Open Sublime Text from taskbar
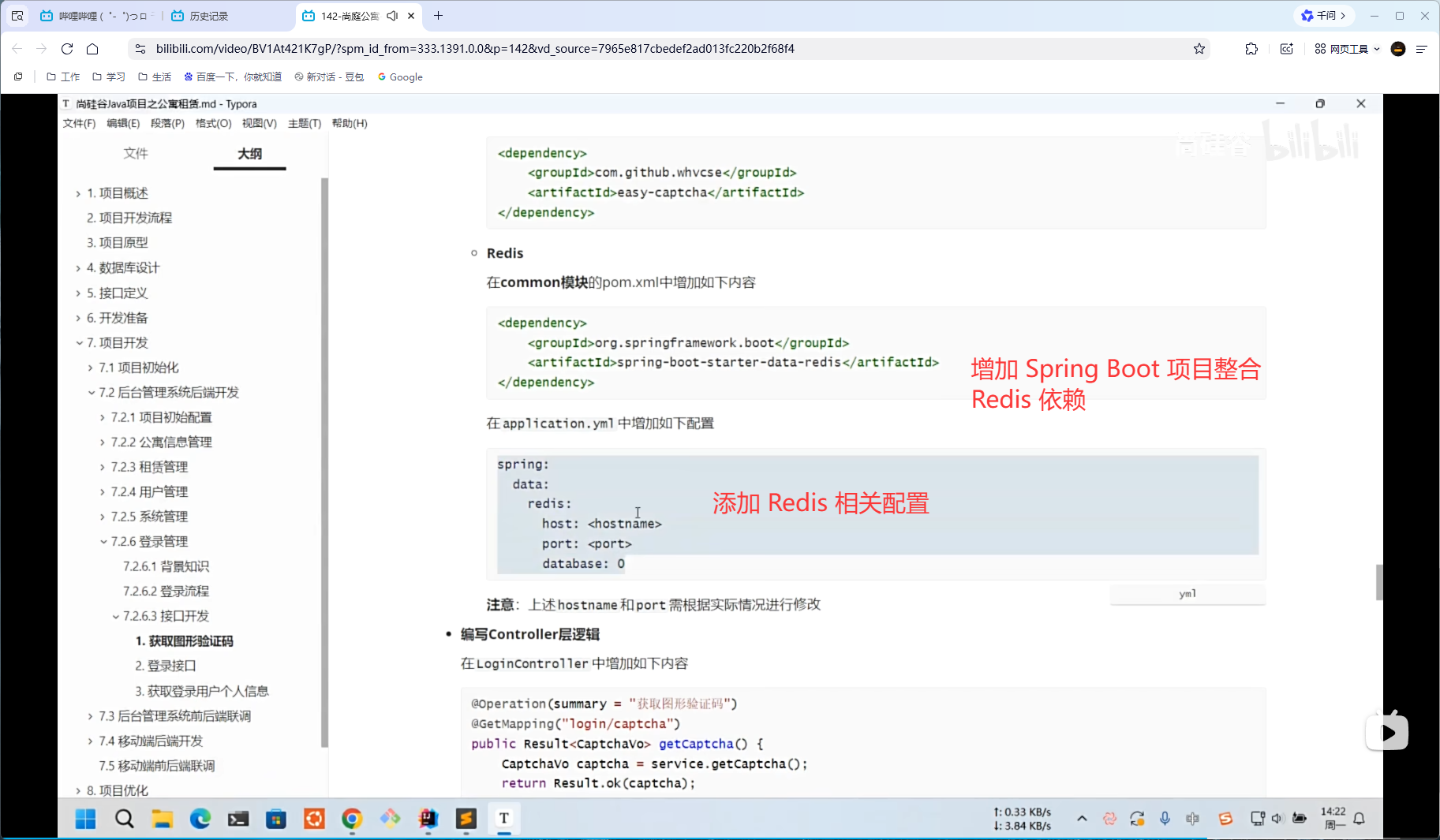The image size is (1440, 840). 466,819
